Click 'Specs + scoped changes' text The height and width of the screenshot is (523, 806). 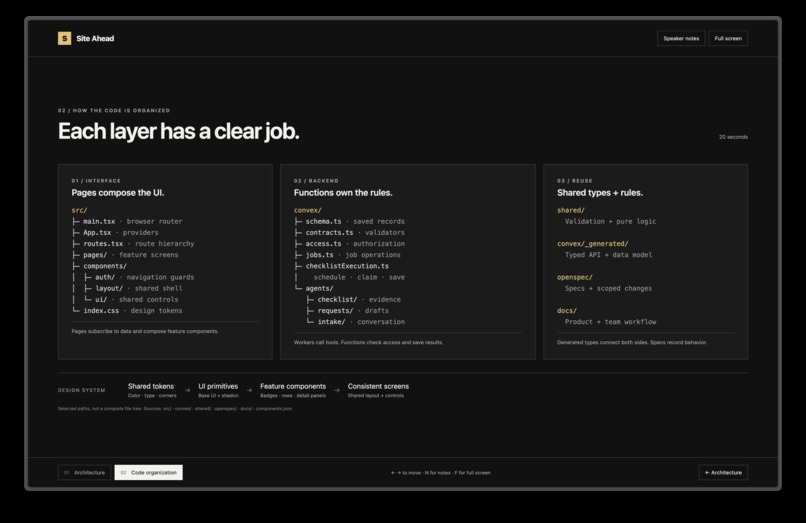[x=608, y=288]
